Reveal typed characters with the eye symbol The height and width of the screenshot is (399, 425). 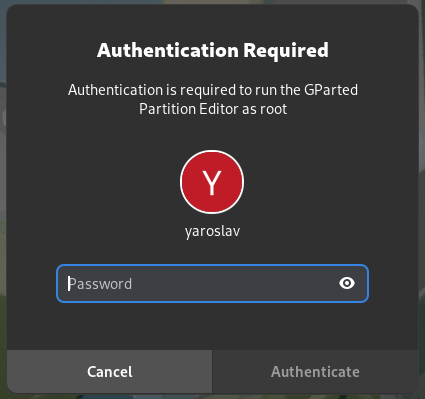pyautogui.click(x=347, y=283)
